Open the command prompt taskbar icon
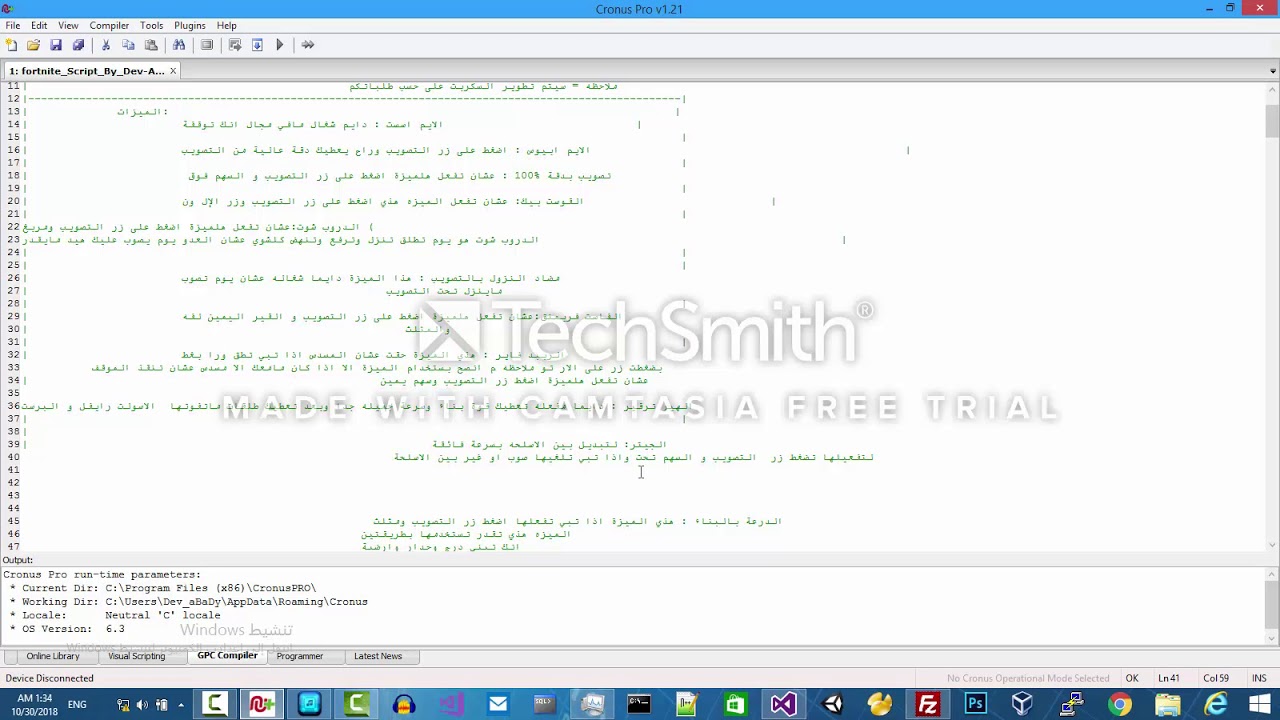 639,704
